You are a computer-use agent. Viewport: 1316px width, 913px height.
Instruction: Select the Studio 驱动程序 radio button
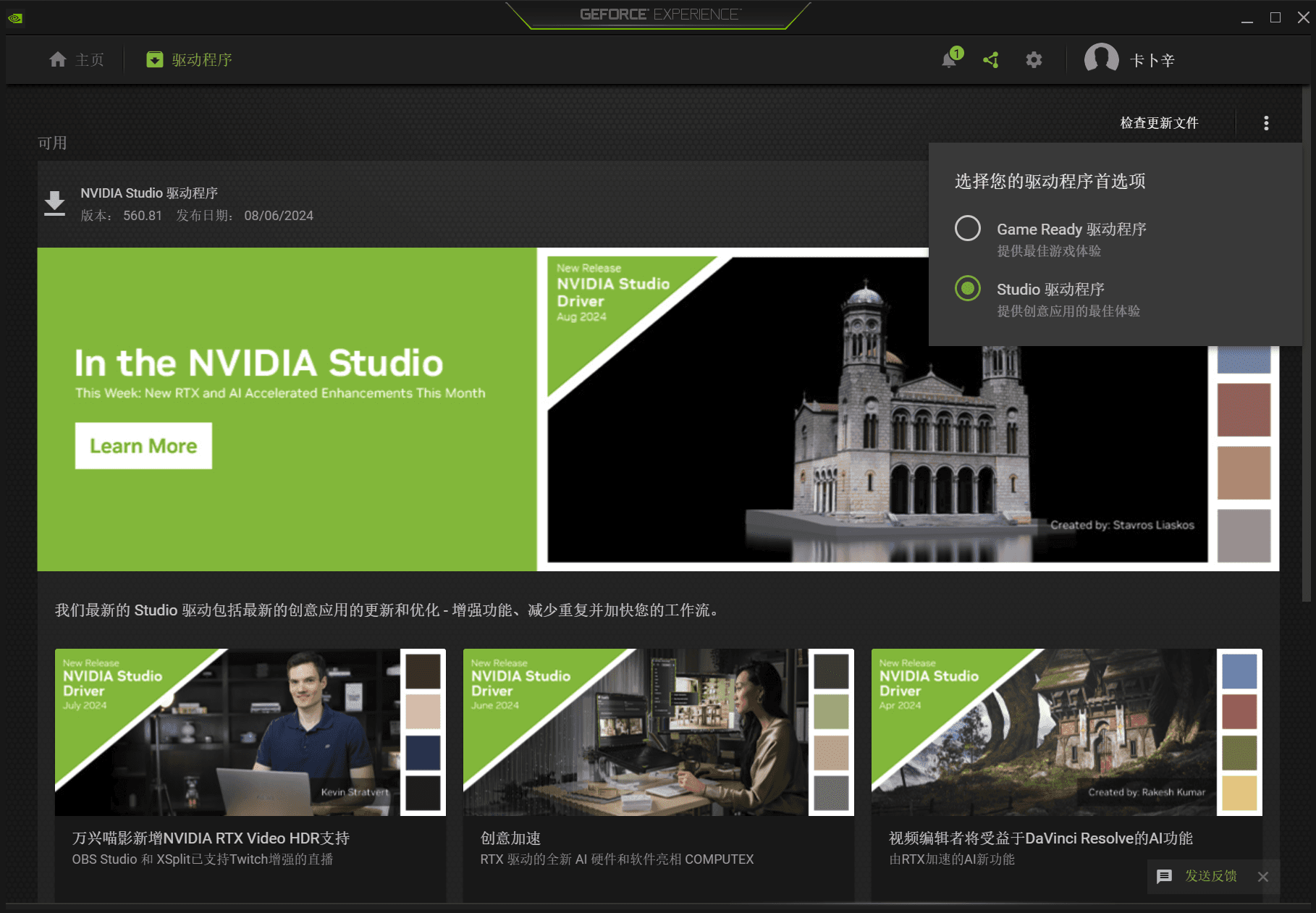point(968,289)
